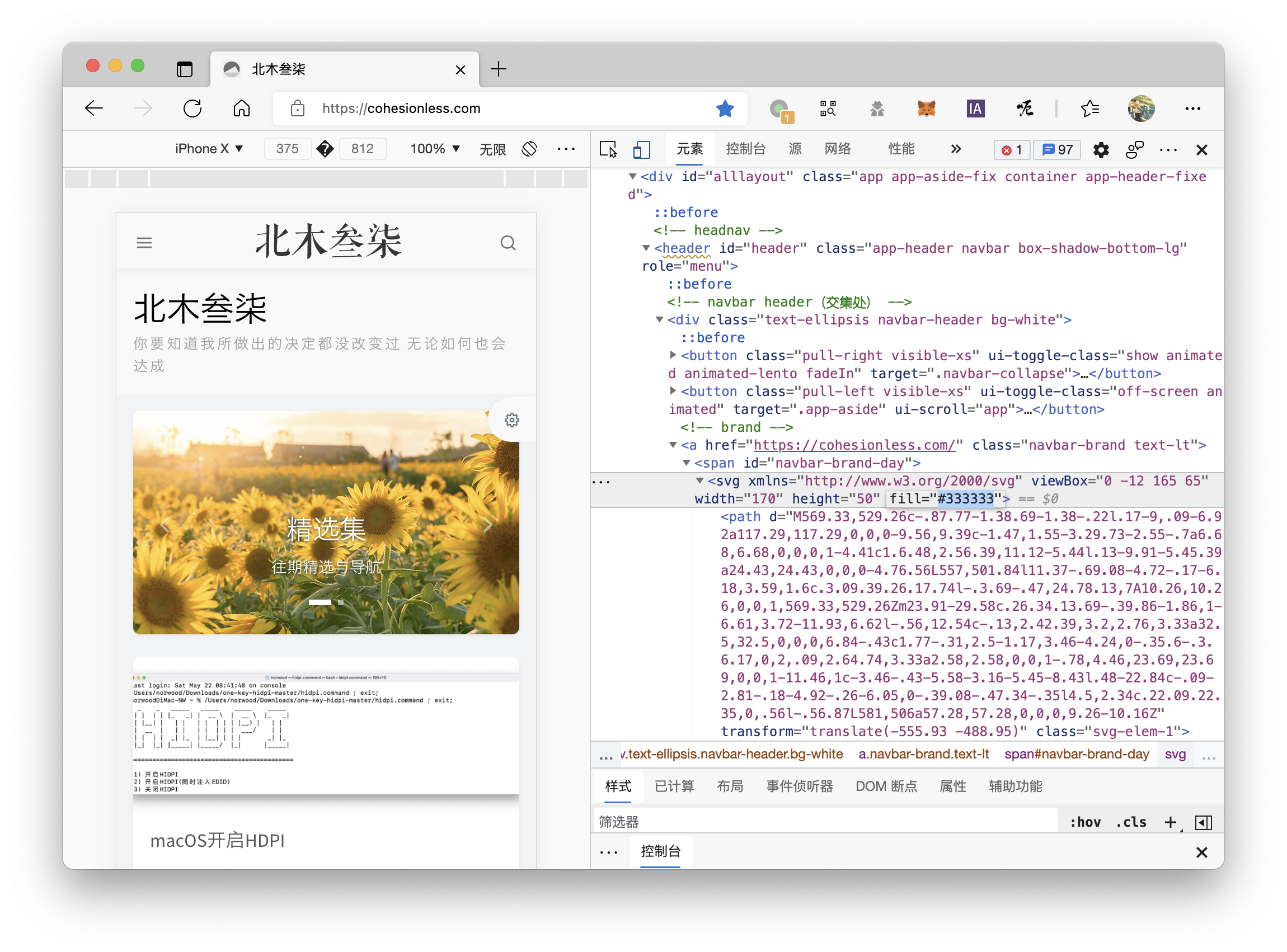Viewport: 1287px width, 952px height.
Task: Click the rotate screen icon
Action: point(529,149)
